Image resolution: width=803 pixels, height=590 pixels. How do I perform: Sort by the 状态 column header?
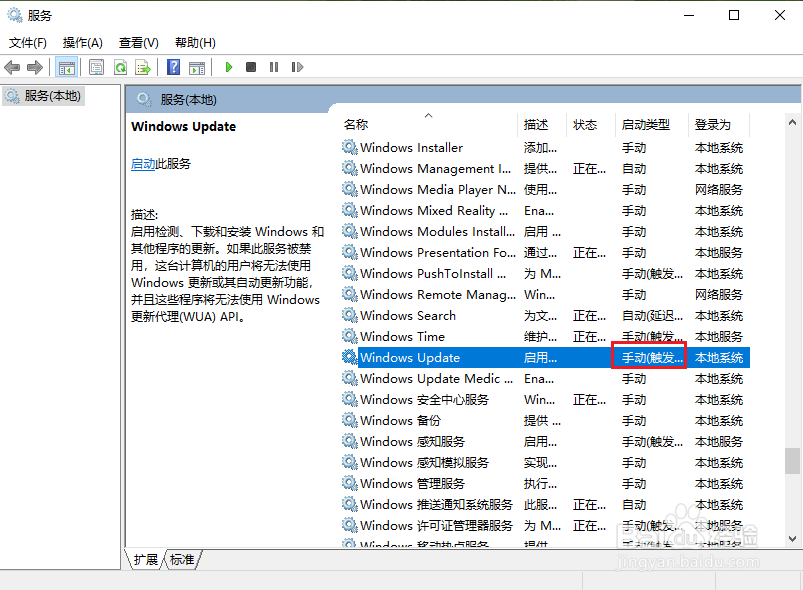590,124
